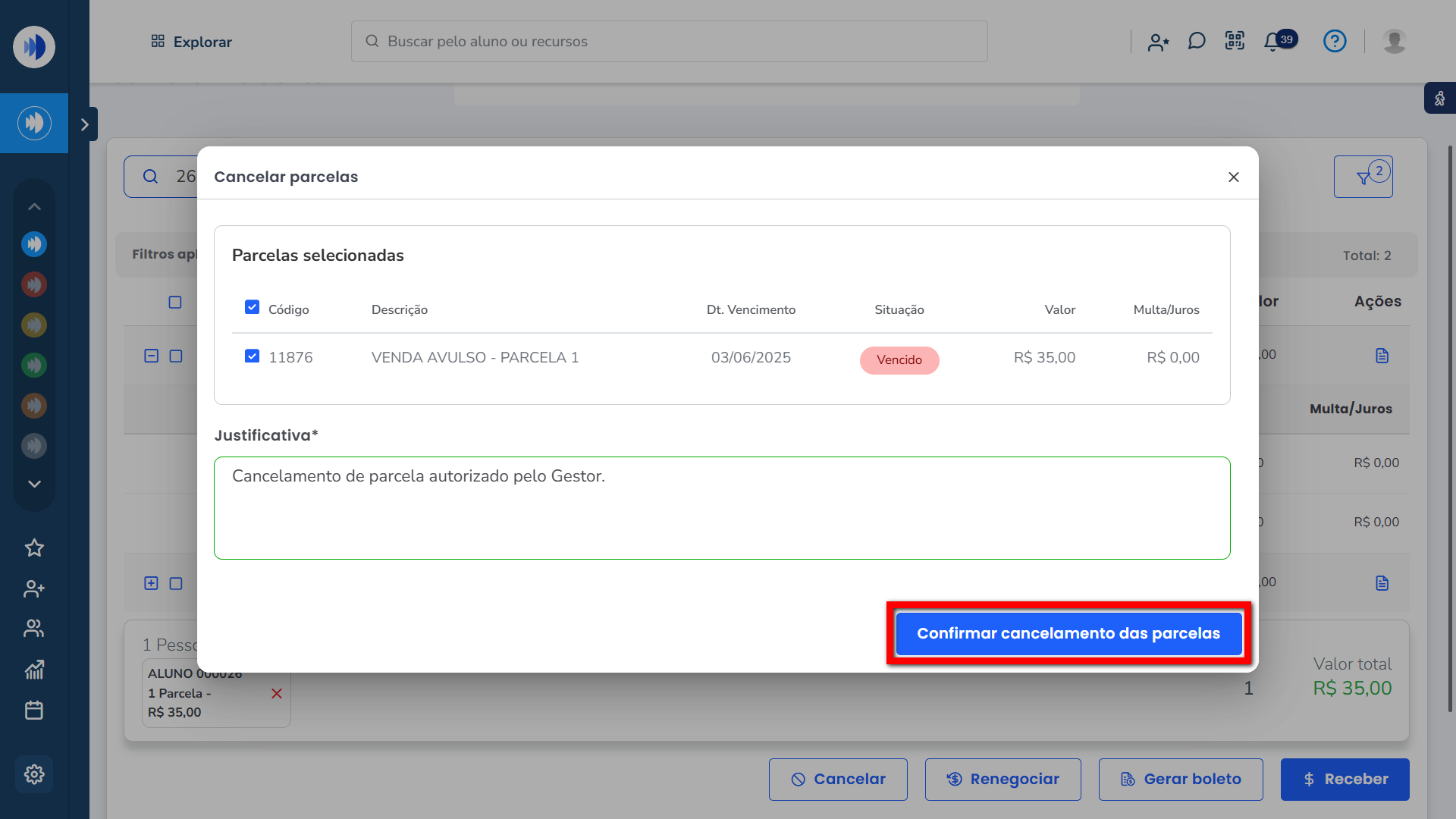Open the favorites star in sidebar
Viewport: 1456px width, 819px height.
click(34, 548)
